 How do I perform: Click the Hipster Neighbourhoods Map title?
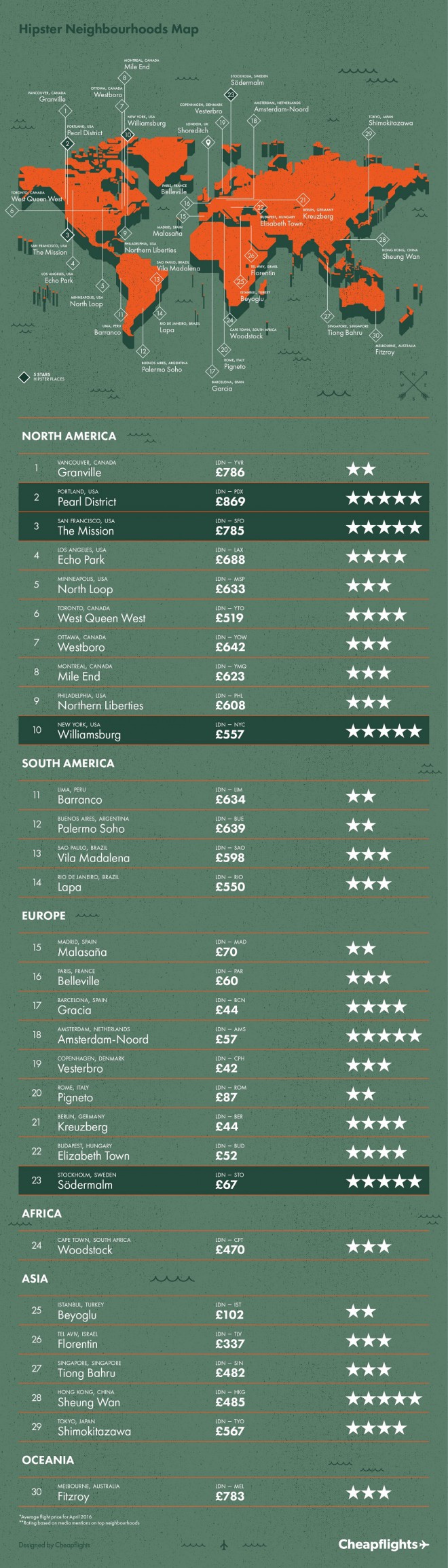point(109,29)
